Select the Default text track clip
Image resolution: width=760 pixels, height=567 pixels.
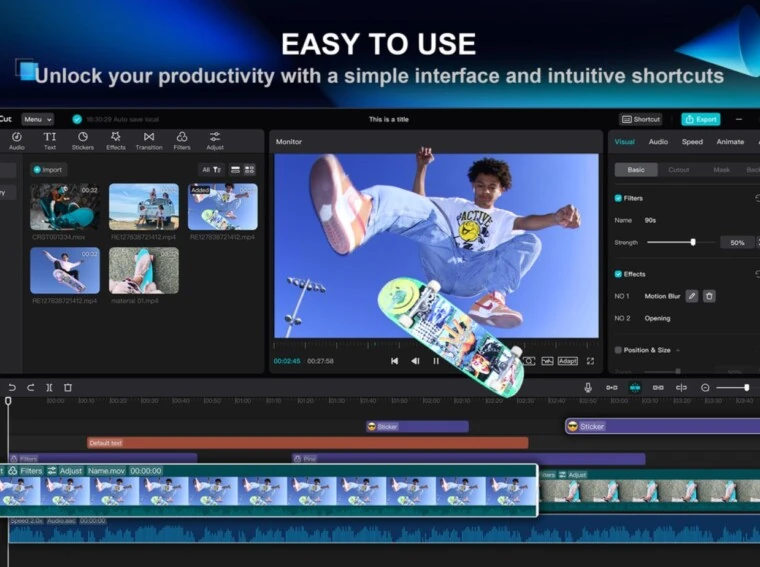(308, 443)
